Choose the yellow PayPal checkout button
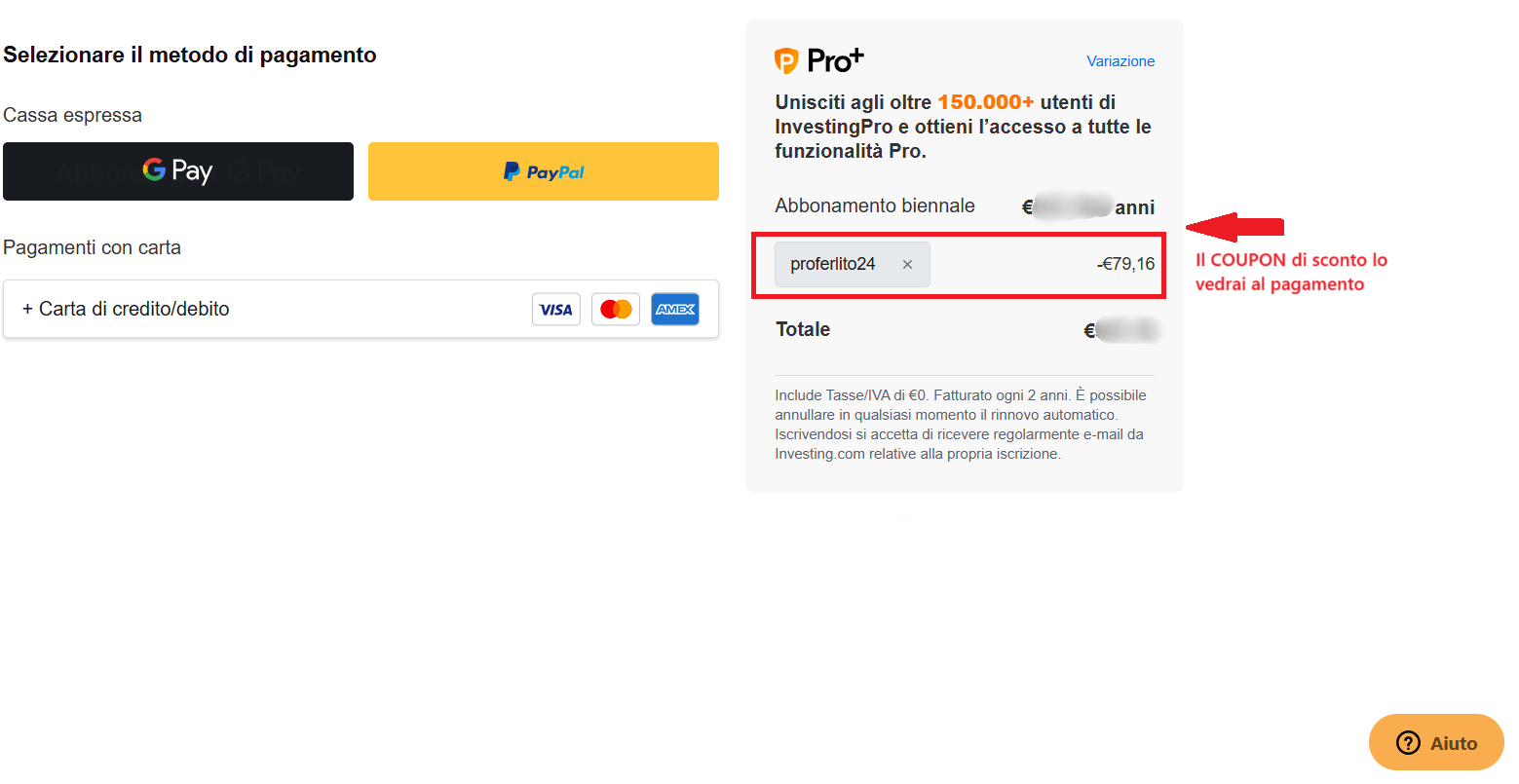 pos(544,171)
